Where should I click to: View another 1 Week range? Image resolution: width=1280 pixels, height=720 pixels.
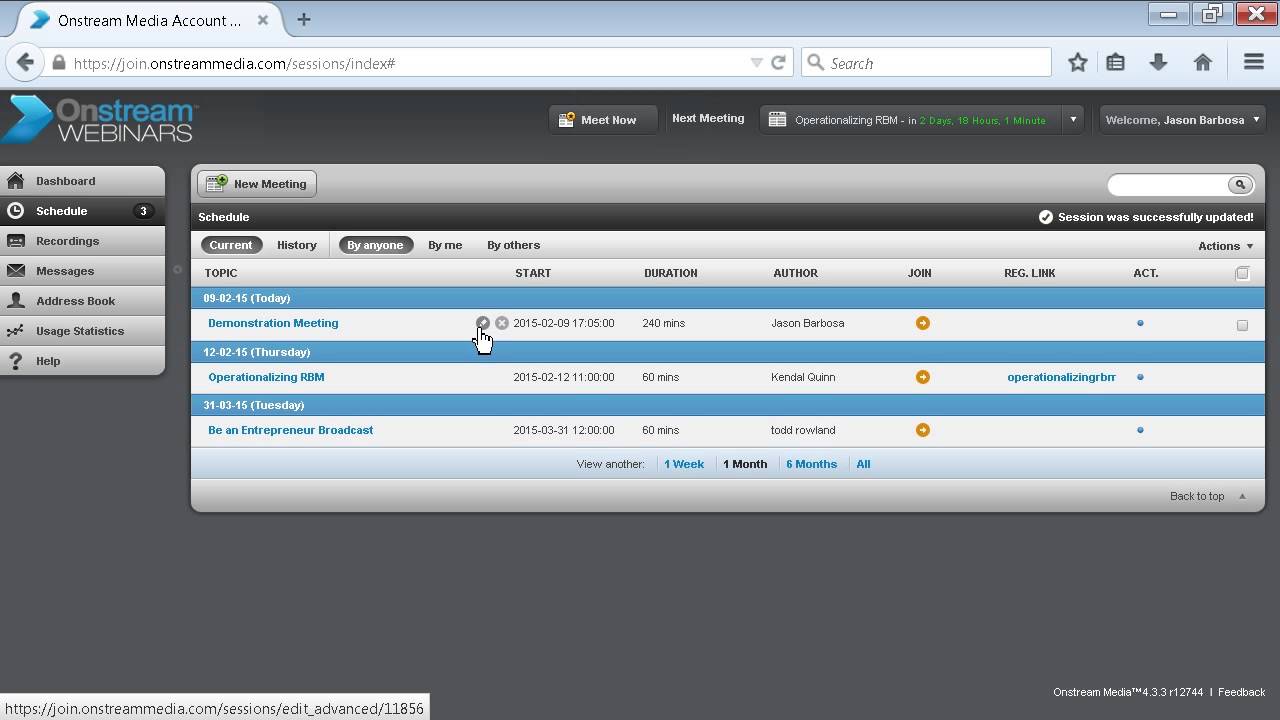coord(684,464)
